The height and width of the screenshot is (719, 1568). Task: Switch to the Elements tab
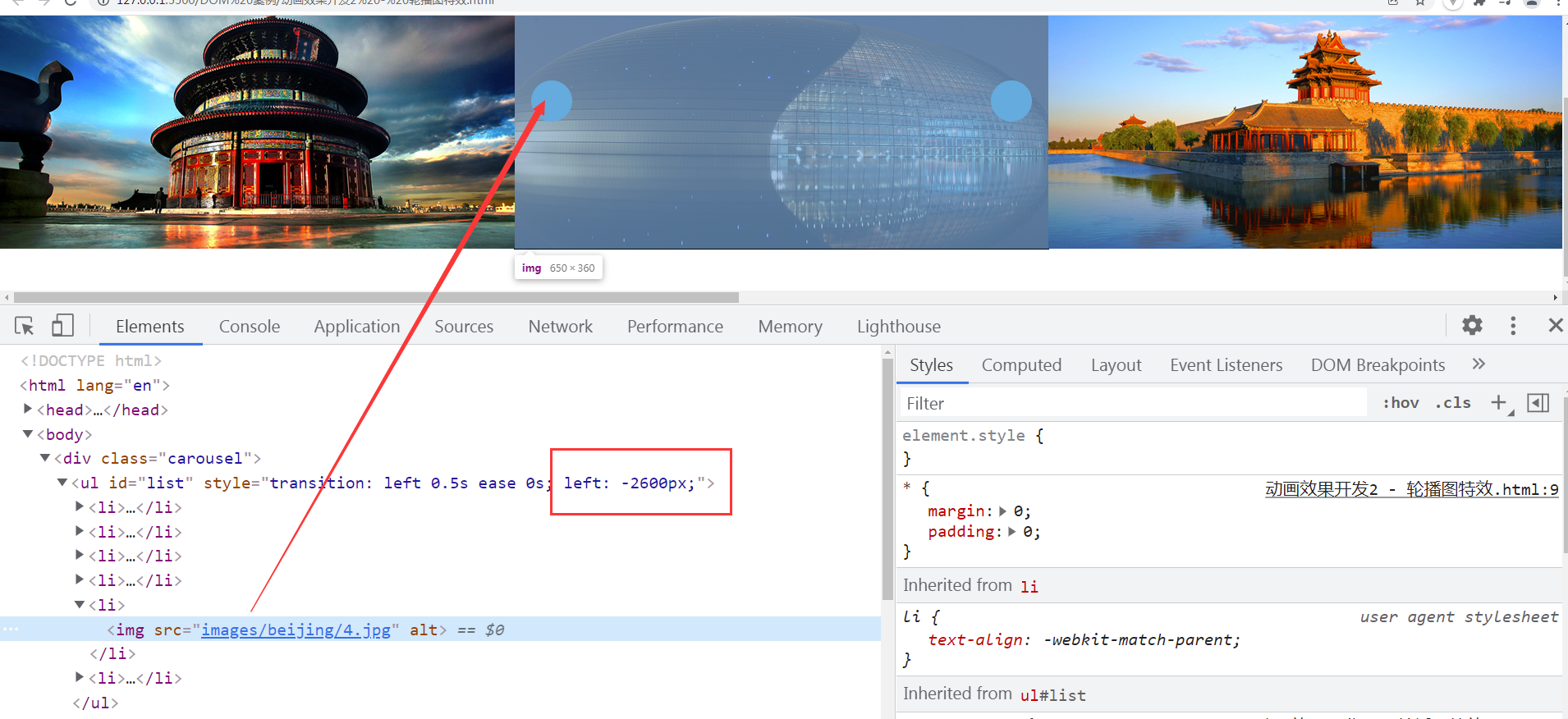150,327
